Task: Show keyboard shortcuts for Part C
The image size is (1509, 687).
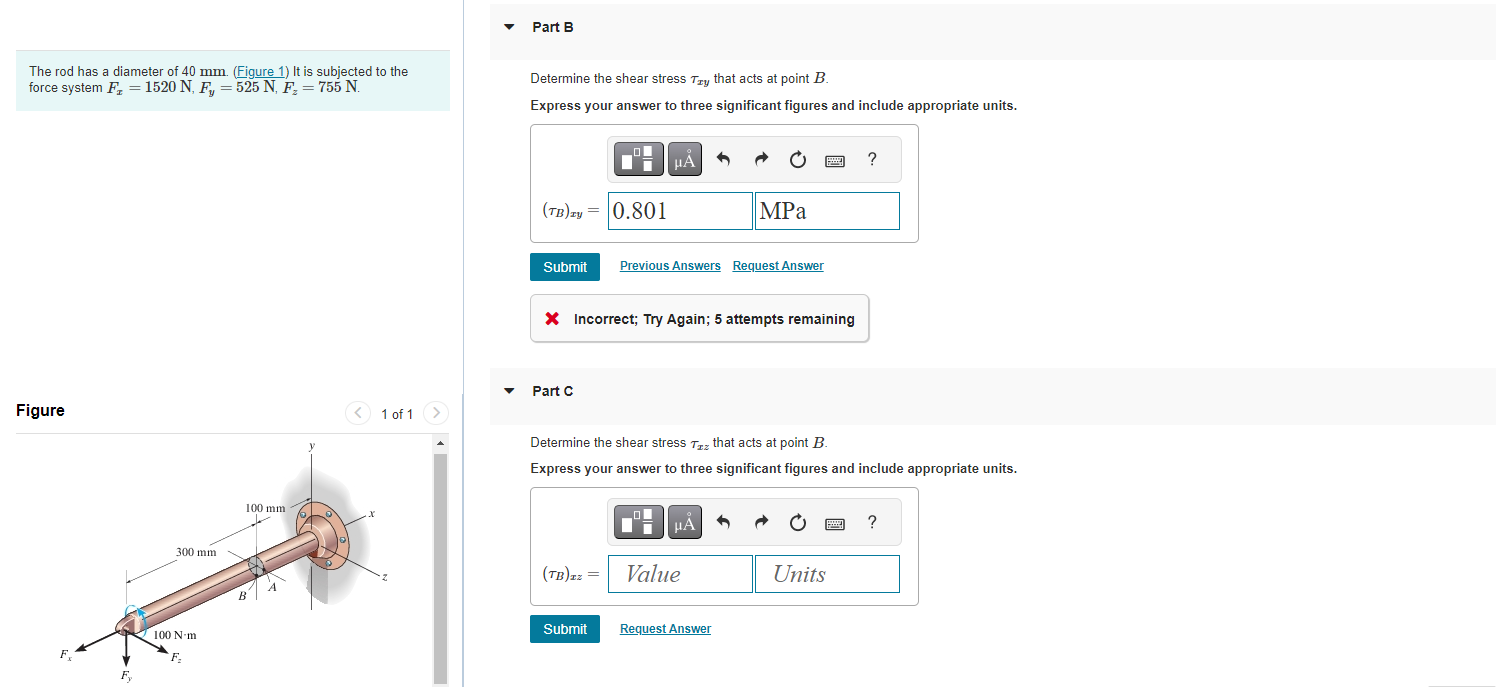Action: click(x=834, y=523)
